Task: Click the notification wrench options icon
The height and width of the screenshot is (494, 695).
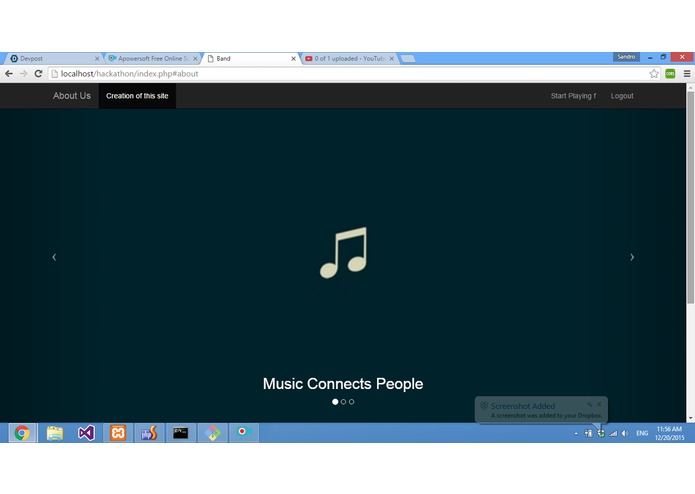Action: point(589,404)
